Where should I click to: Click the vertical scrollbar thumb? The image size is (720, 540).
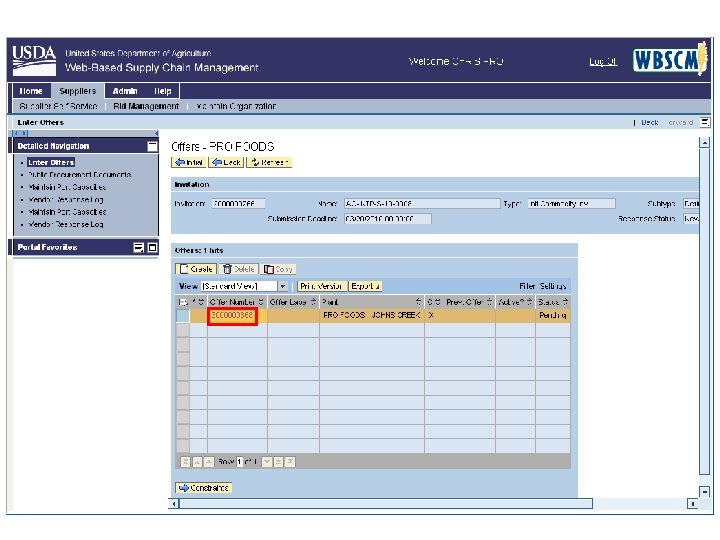coord(704,311)
